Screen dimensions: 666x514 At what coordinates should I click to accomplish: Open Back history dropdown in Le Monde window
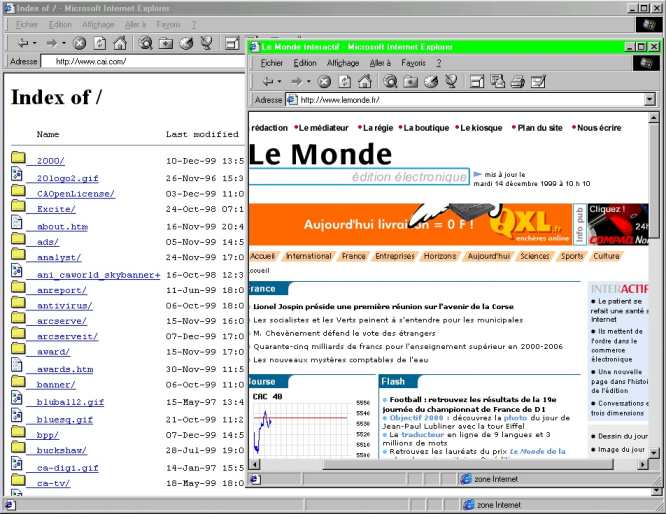click(279, 81)
